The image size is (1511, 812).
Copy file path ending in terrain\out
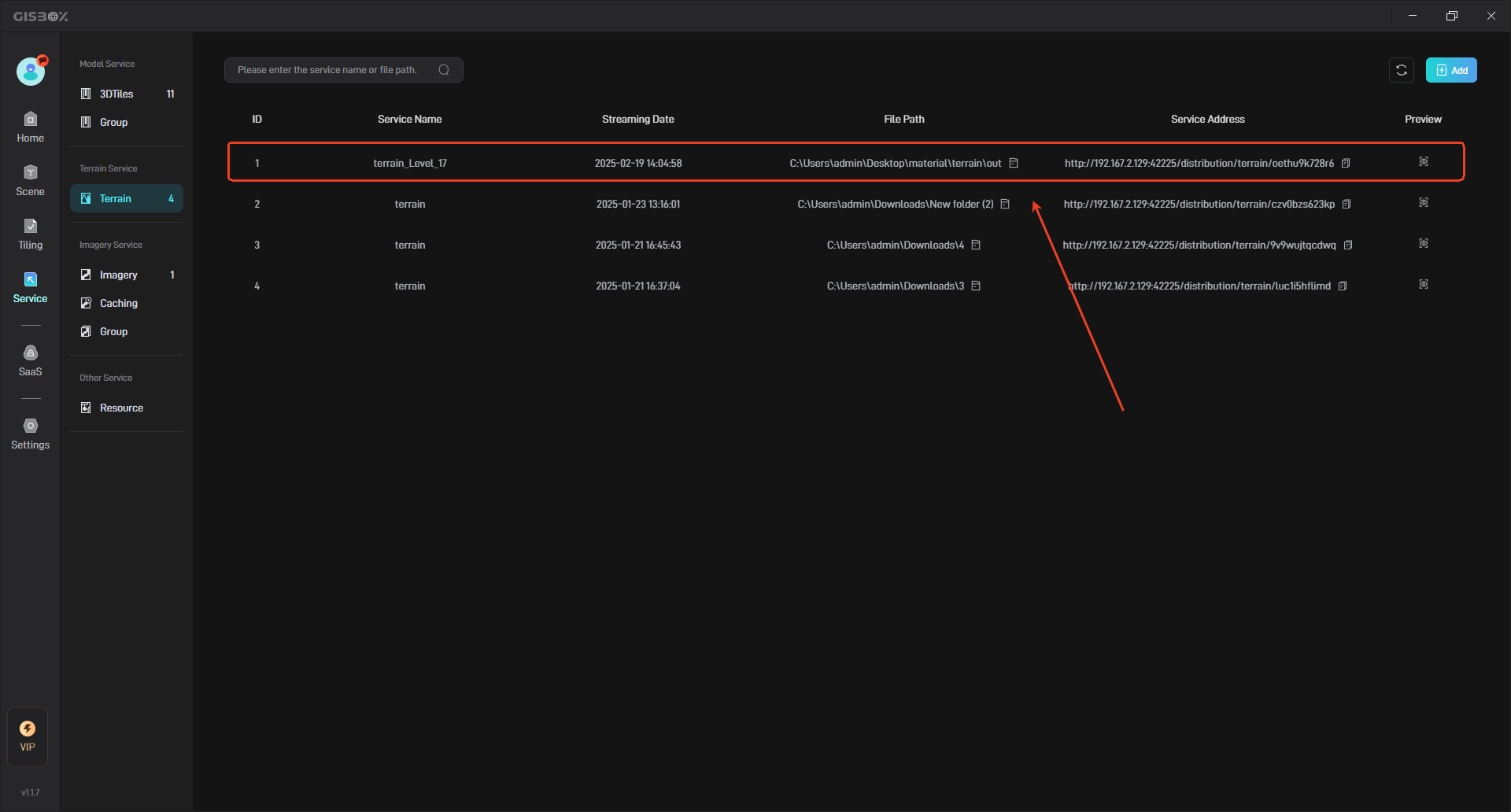1014,164
